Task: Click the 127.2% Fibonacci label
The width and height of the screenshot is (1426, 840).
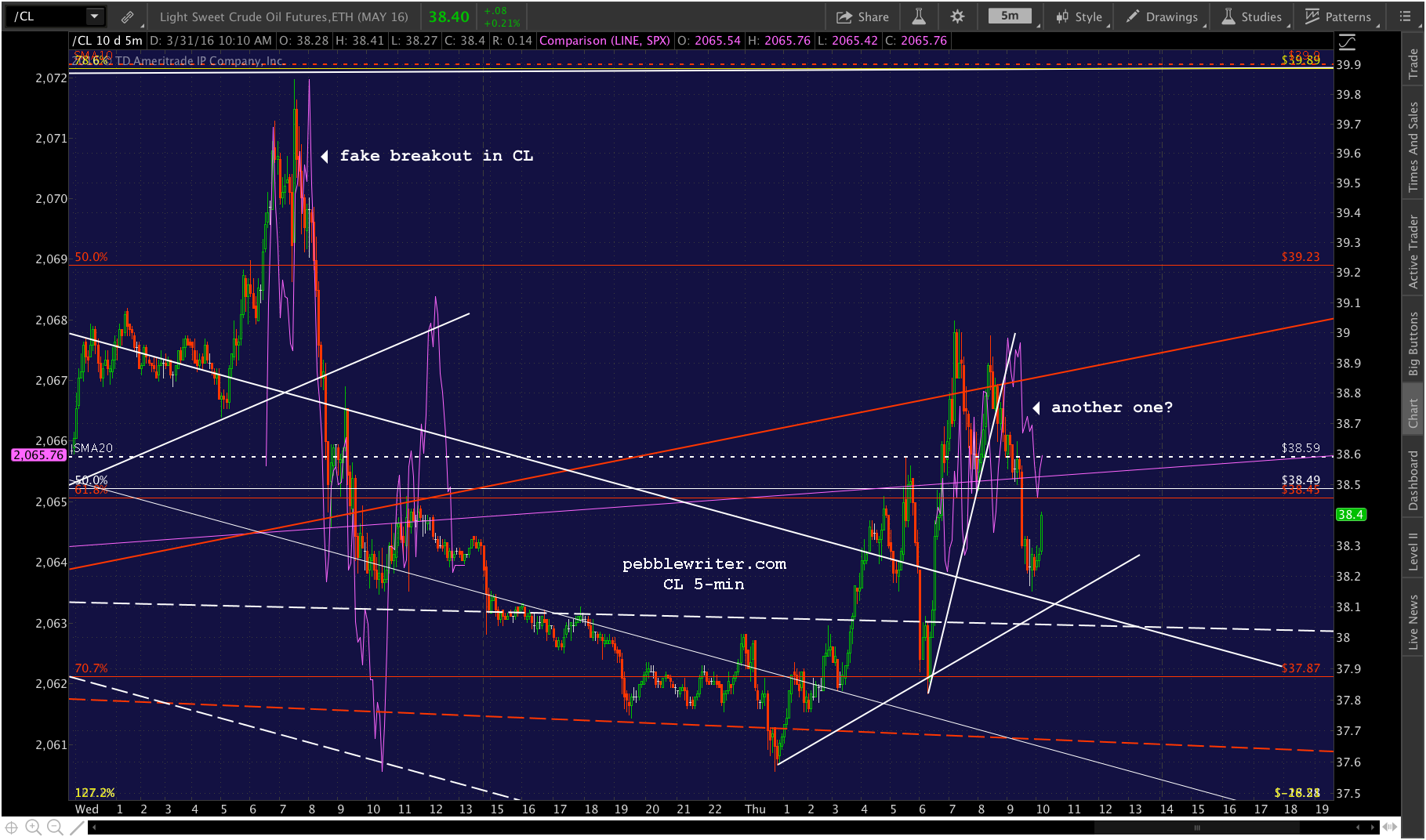Action: coord(95,793)
